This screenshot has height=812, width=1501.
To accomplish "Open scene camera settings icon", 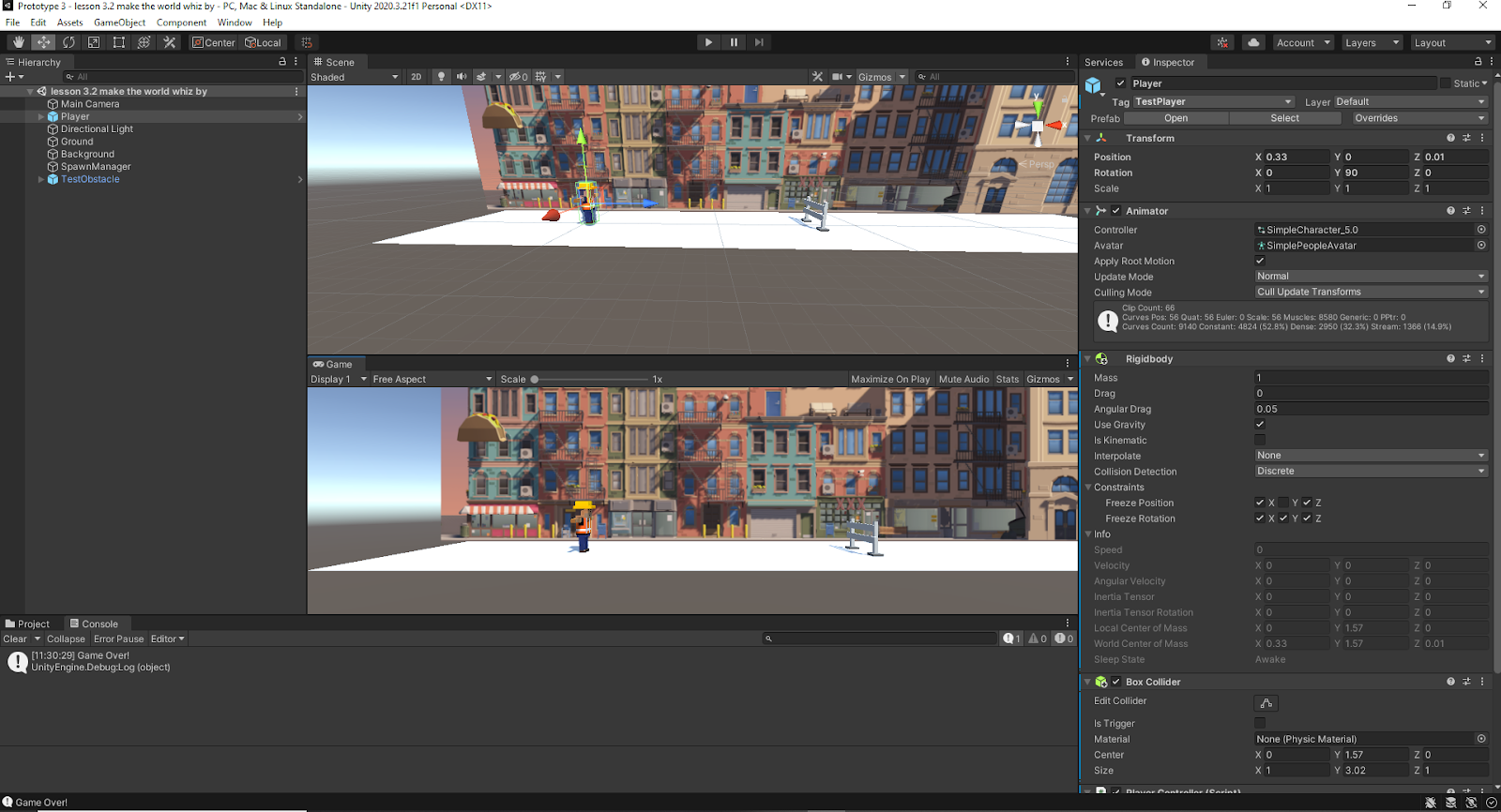I will point(838,77).
